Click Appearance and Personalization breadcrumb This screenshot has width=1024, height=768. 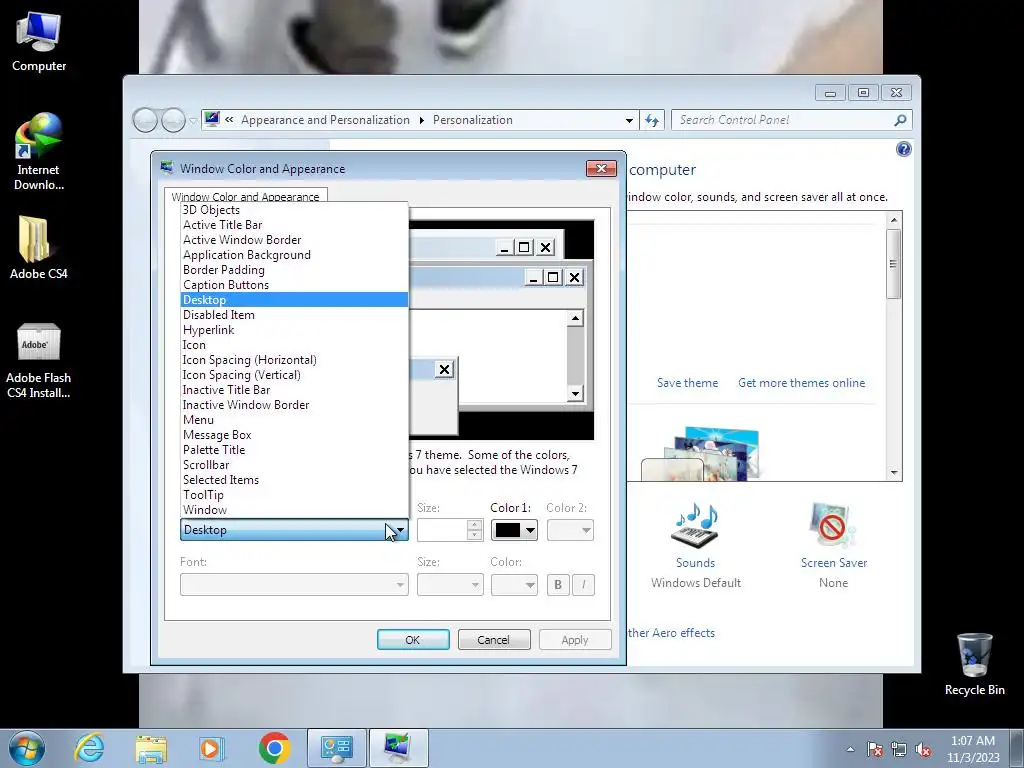(325, 120)
